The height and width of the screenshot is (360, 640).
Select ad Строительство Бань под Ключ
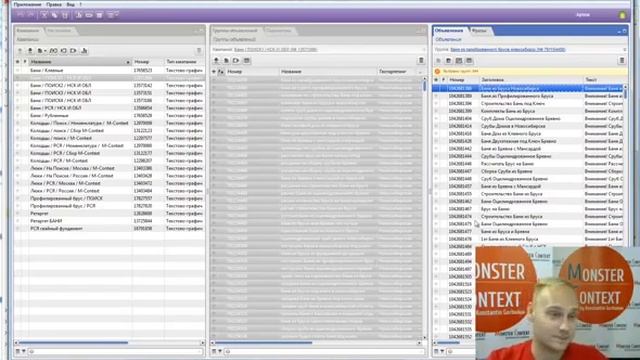click(x=529, y=103)
